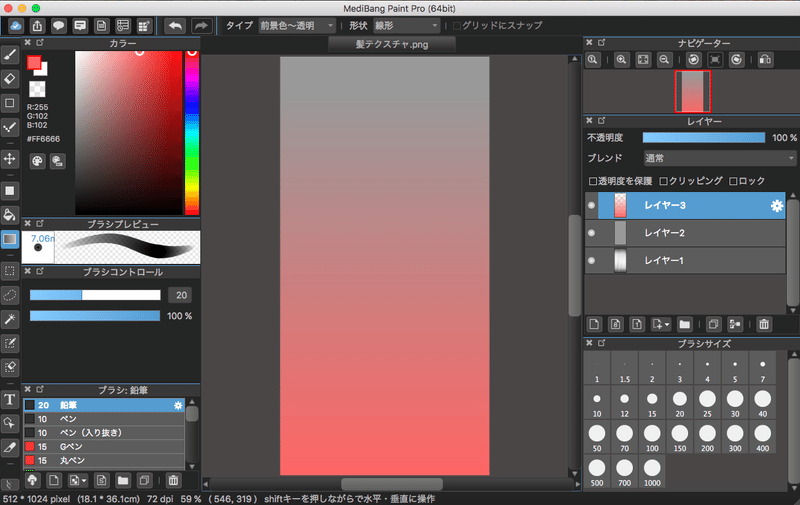Screen dimensions: 800x505
Task: Select the Move tool
Action: coord(10,159)
